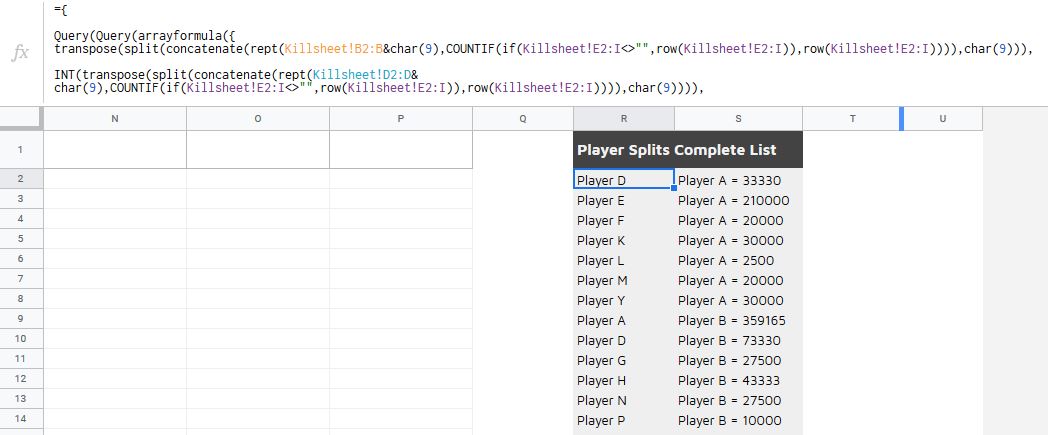Viewport: 1048px width, 435px height.
Task: Select the cell Player A = 30000 beside Player Y
Action: click(x=739, y=299)
